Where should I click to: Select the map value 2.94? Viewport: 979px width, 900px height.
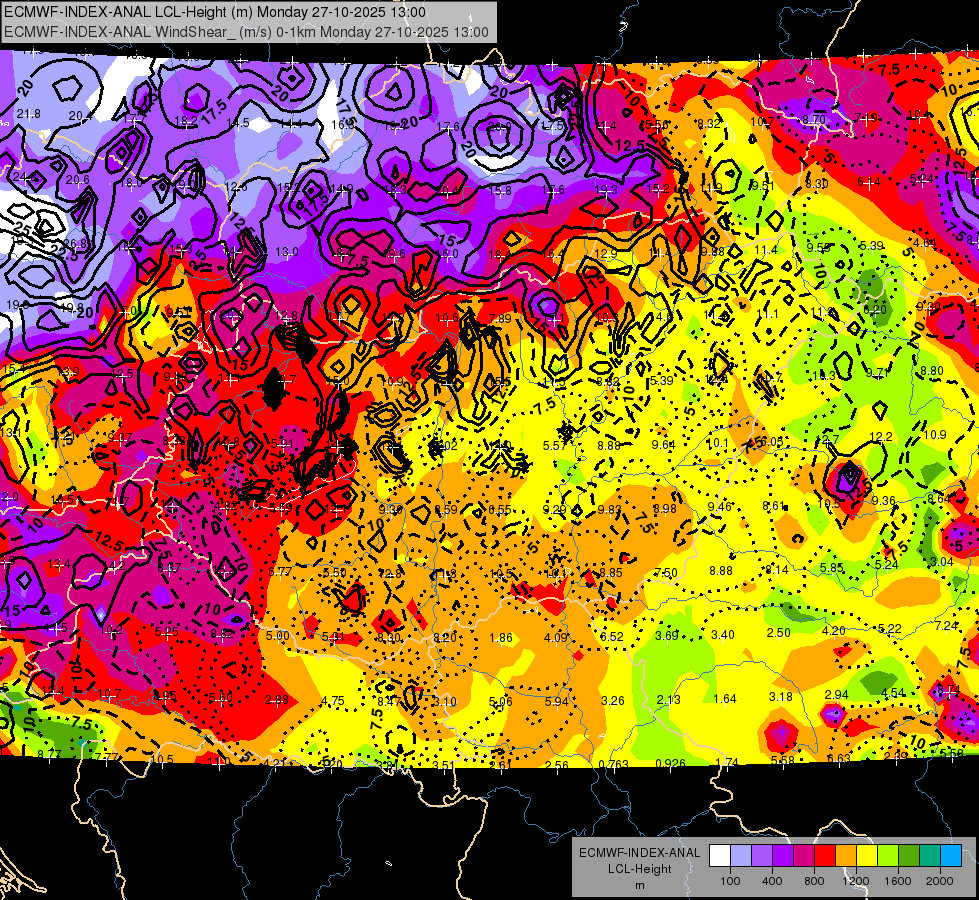(837, 695)
